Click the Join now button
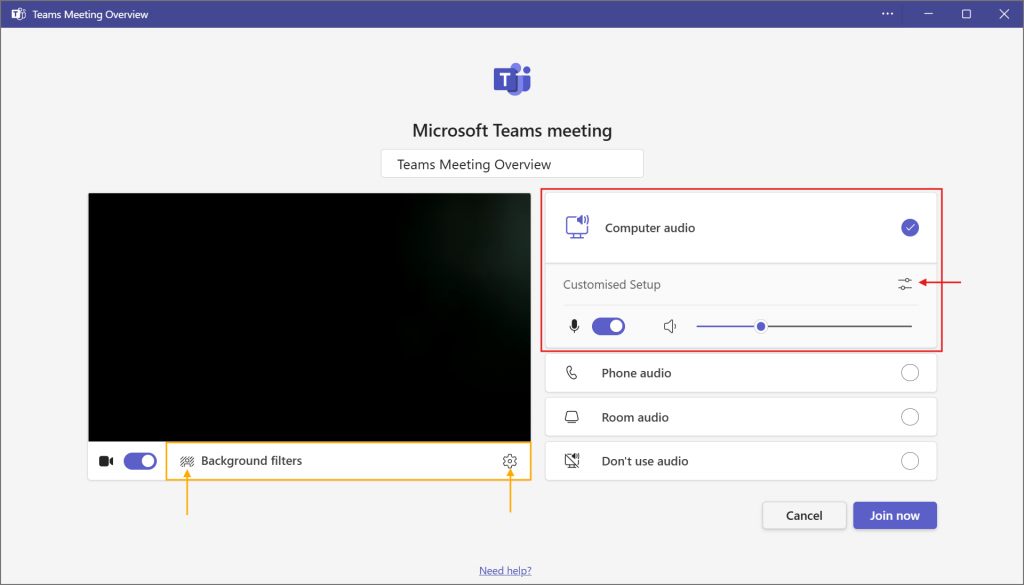This screenshot has width=1024, height=585. (x=895, y=515)
